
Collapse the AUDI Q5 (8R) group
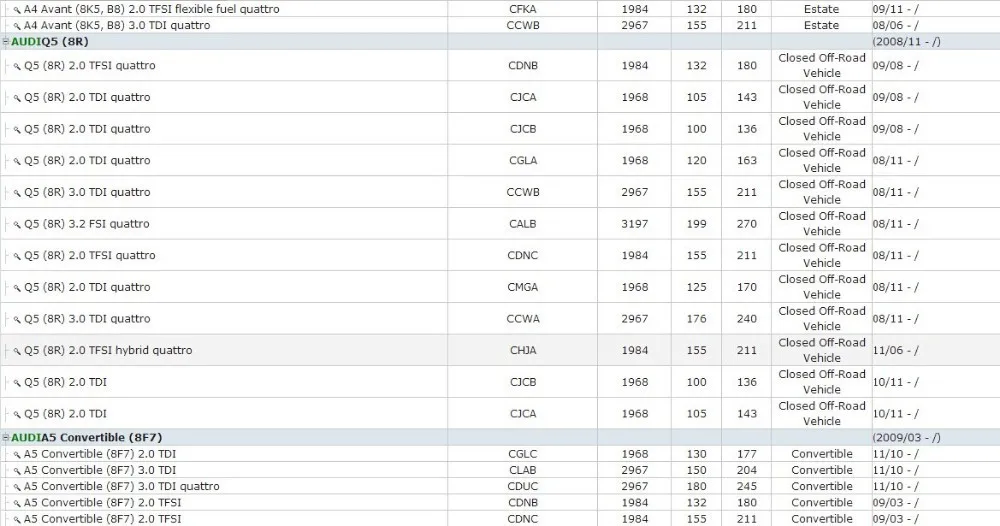coord(6,42)
